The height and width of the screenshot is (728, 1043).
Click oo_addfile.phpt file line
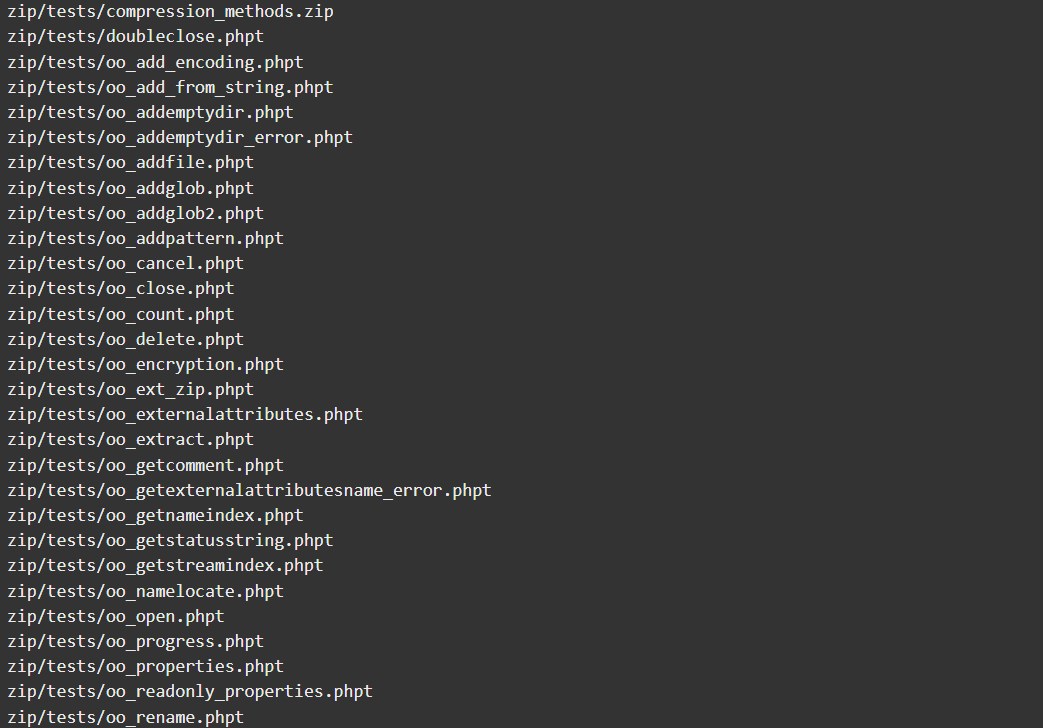pyautogui.click(x=130, y=162)
